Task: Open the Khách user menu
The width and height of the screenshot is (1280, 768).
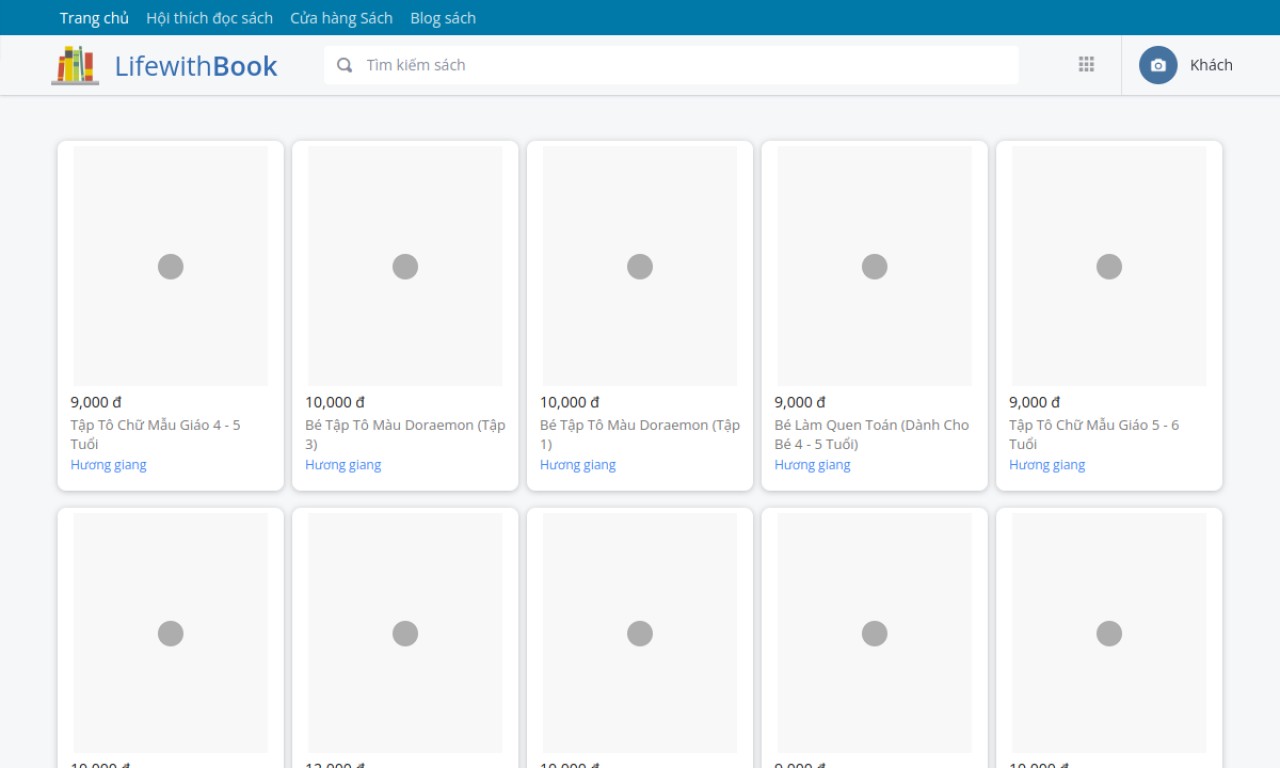Action: [x=1211, y=65]
